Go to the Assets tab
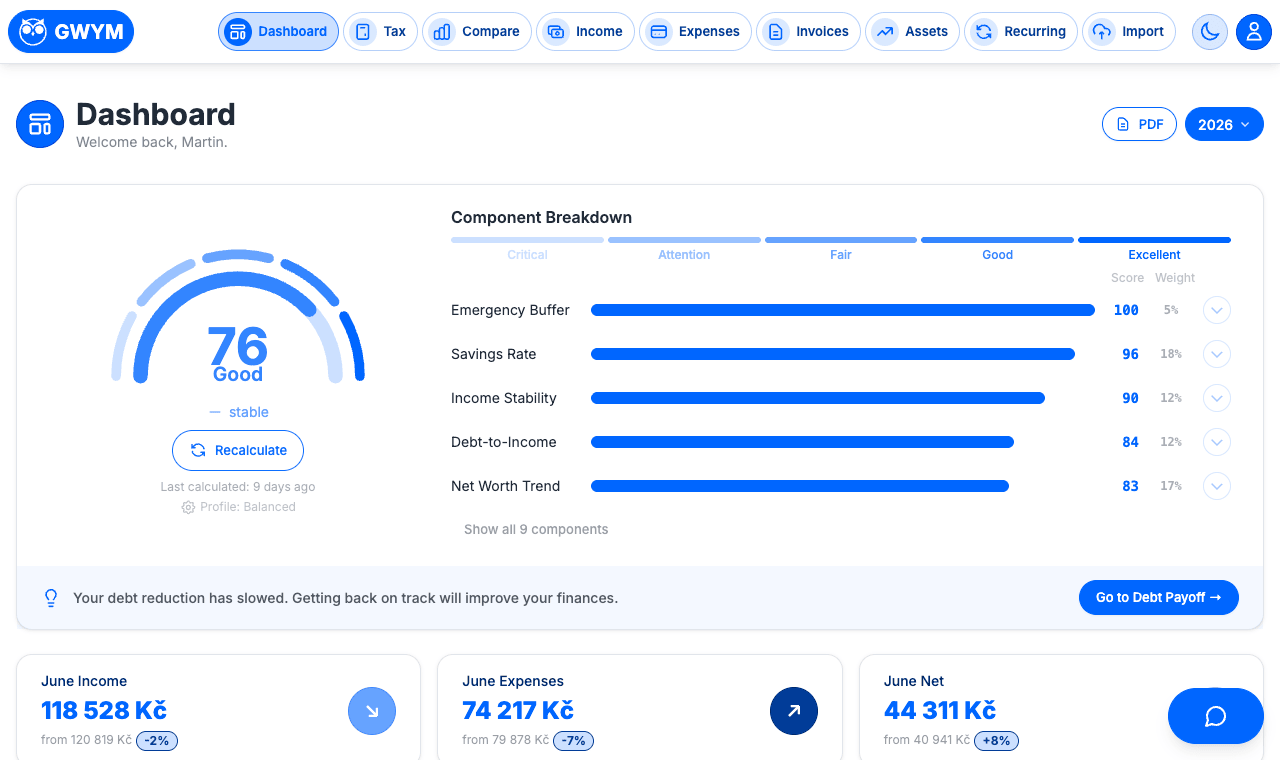Viewport: 1280px width, 760px height. (x=912, y=32)
